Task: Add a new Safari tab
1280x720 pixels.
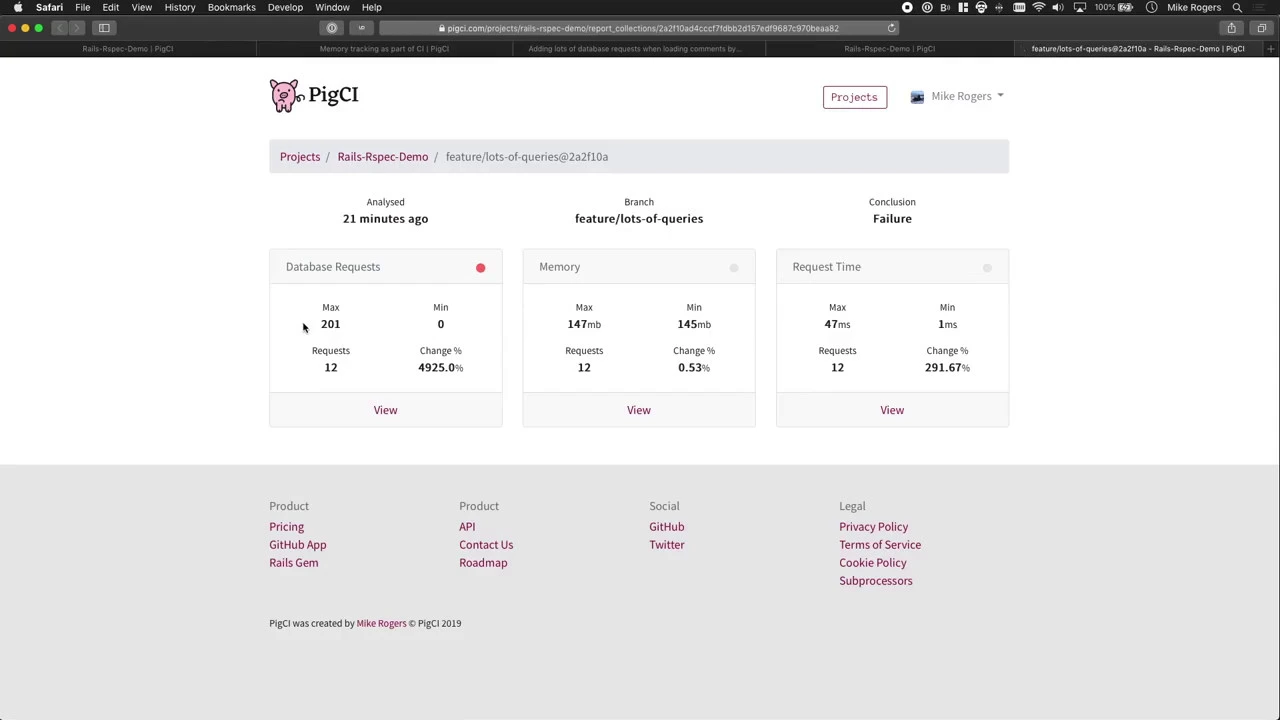Action: click(x=1270, y=48)
